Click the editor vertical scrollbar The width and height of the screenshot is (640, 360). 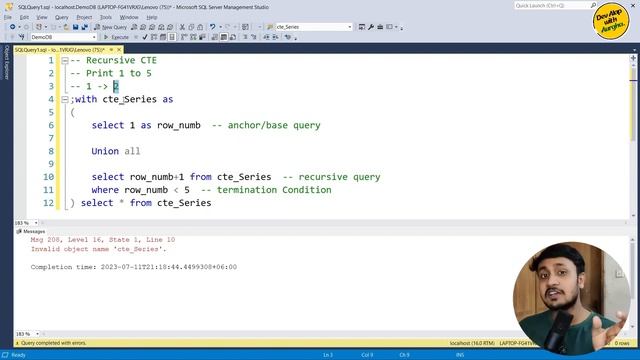[x=633, y=139]
